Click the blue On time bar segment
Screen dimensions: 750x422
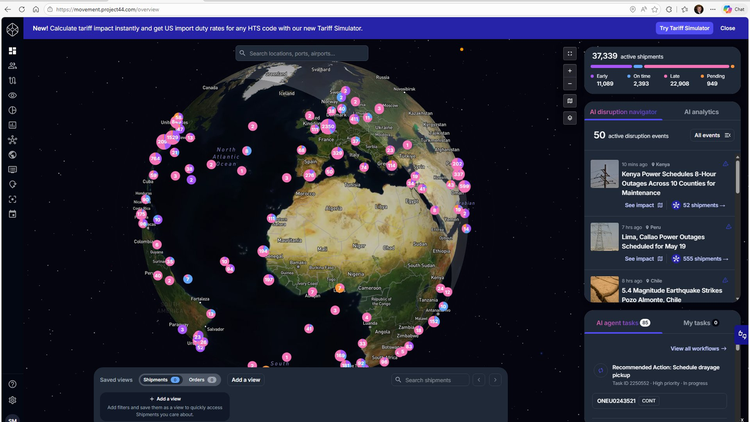click(x=638, y=67)
